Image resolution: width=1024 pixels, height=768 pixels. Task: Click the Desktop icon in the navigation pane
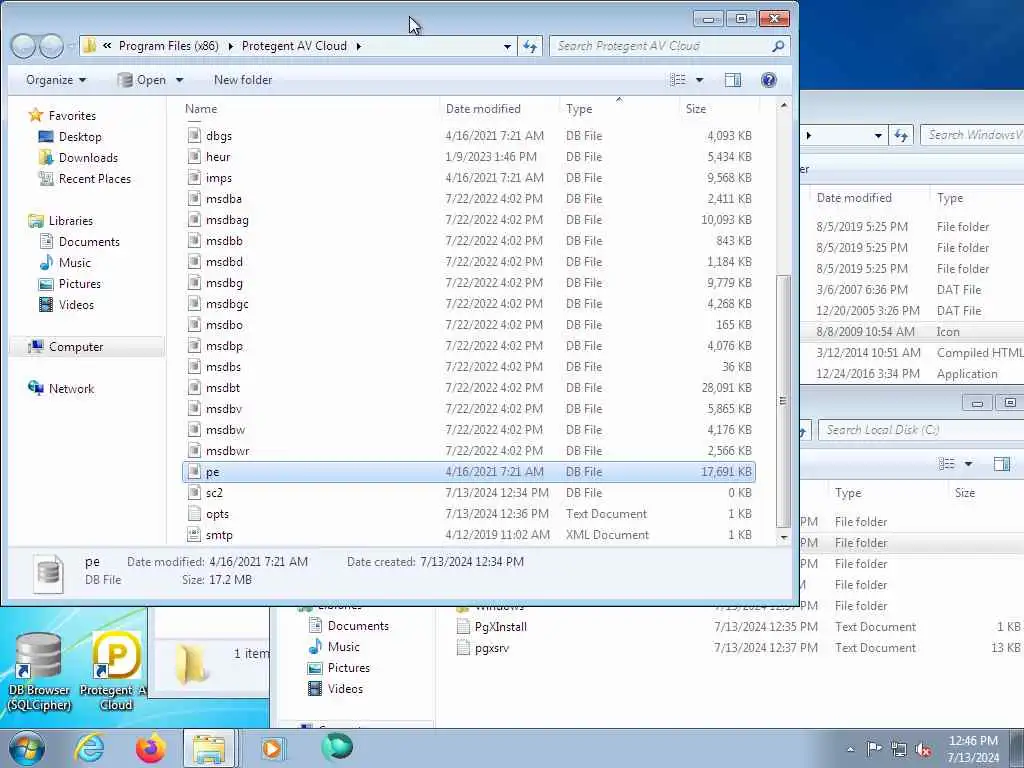point(46,136)
